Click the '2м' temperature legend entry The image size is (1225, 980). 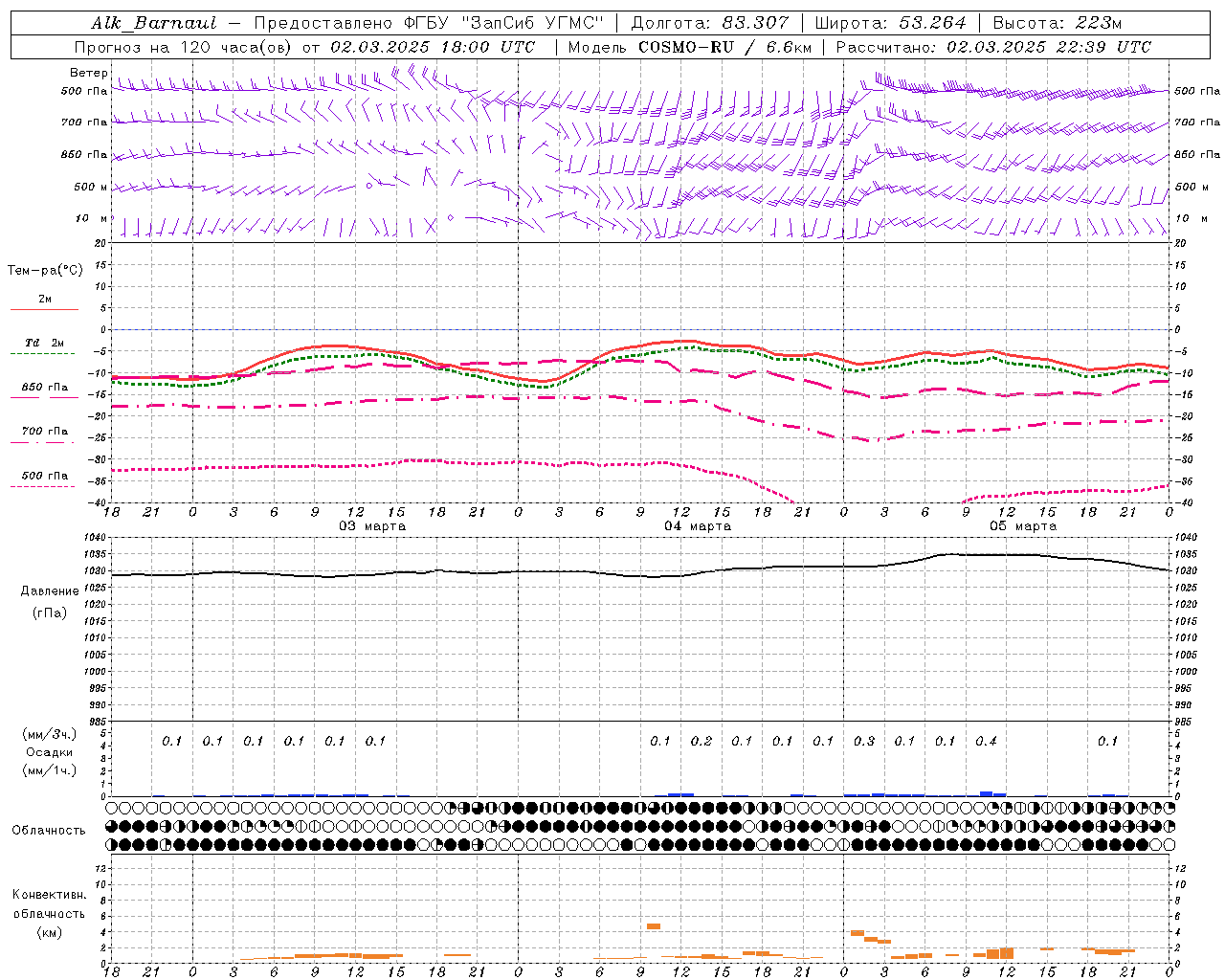pyautogui.click(x=45, y=300)
